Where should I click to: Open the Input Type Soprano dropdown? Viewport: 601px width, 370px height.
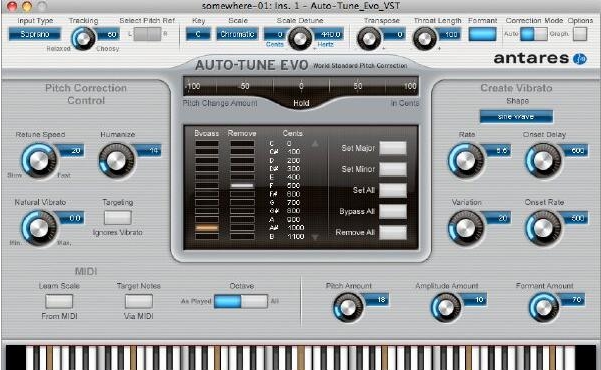tap(34, 34)
